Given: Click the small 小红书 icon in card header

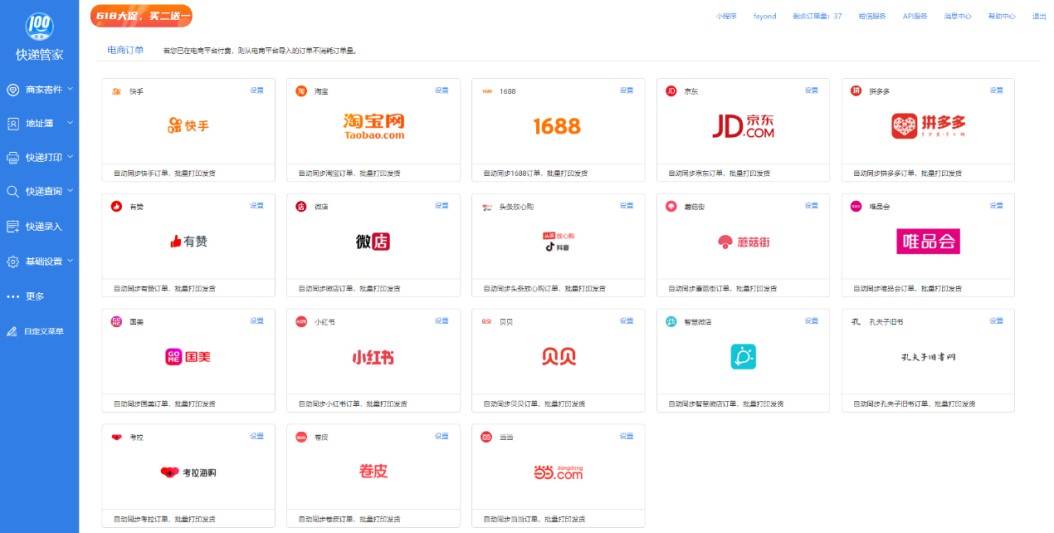Looking at the screenshot, I should 301,322.
